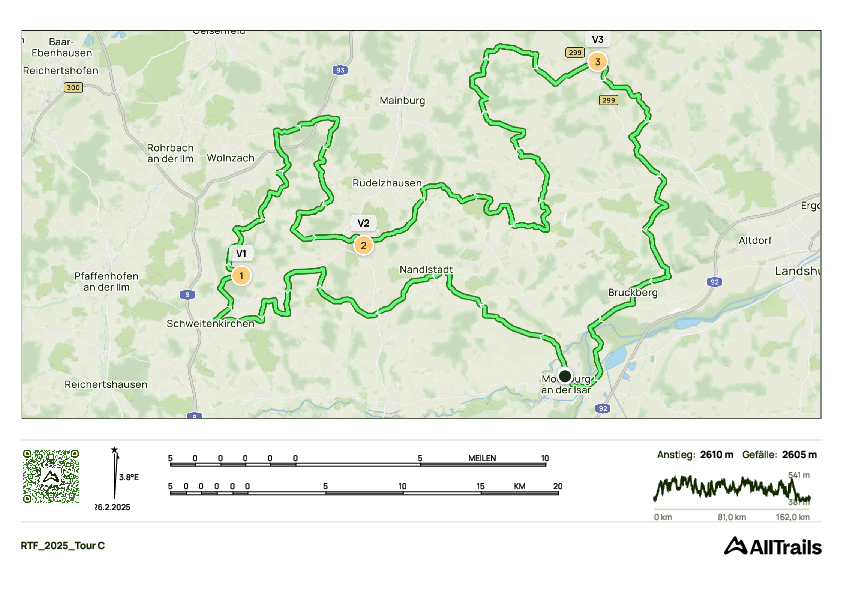Screen dimensions: 843x596
Task: Click waypoint marker 2 on the route
Action: [x=363, y=246]
